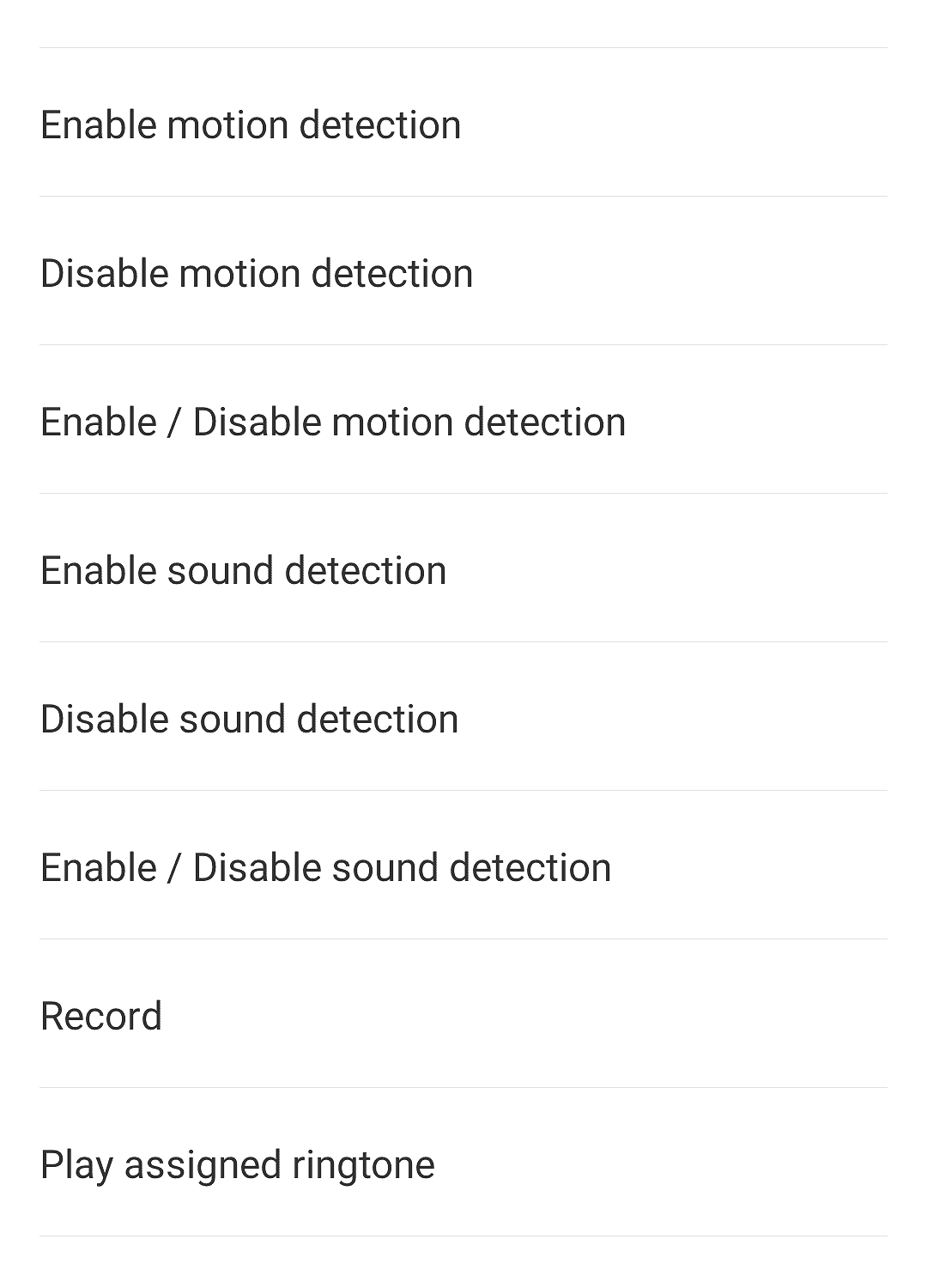The width and height of the screenshot is (927, 1288).
Task: Turn off motion detection via list item
Action: pos(257,273)
